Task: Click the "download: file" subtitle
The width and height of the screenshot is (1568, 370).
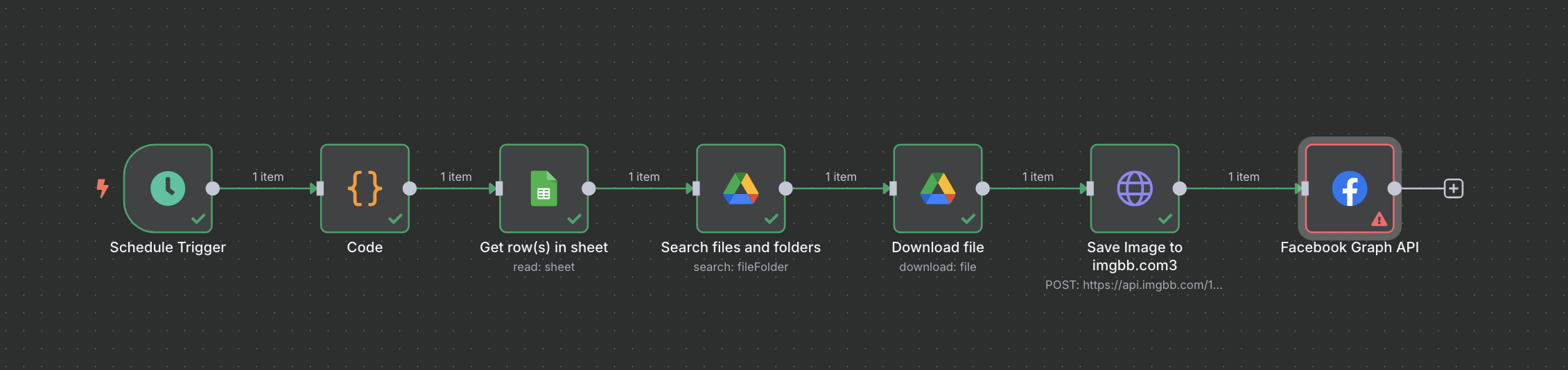Action: click(937, 267)
